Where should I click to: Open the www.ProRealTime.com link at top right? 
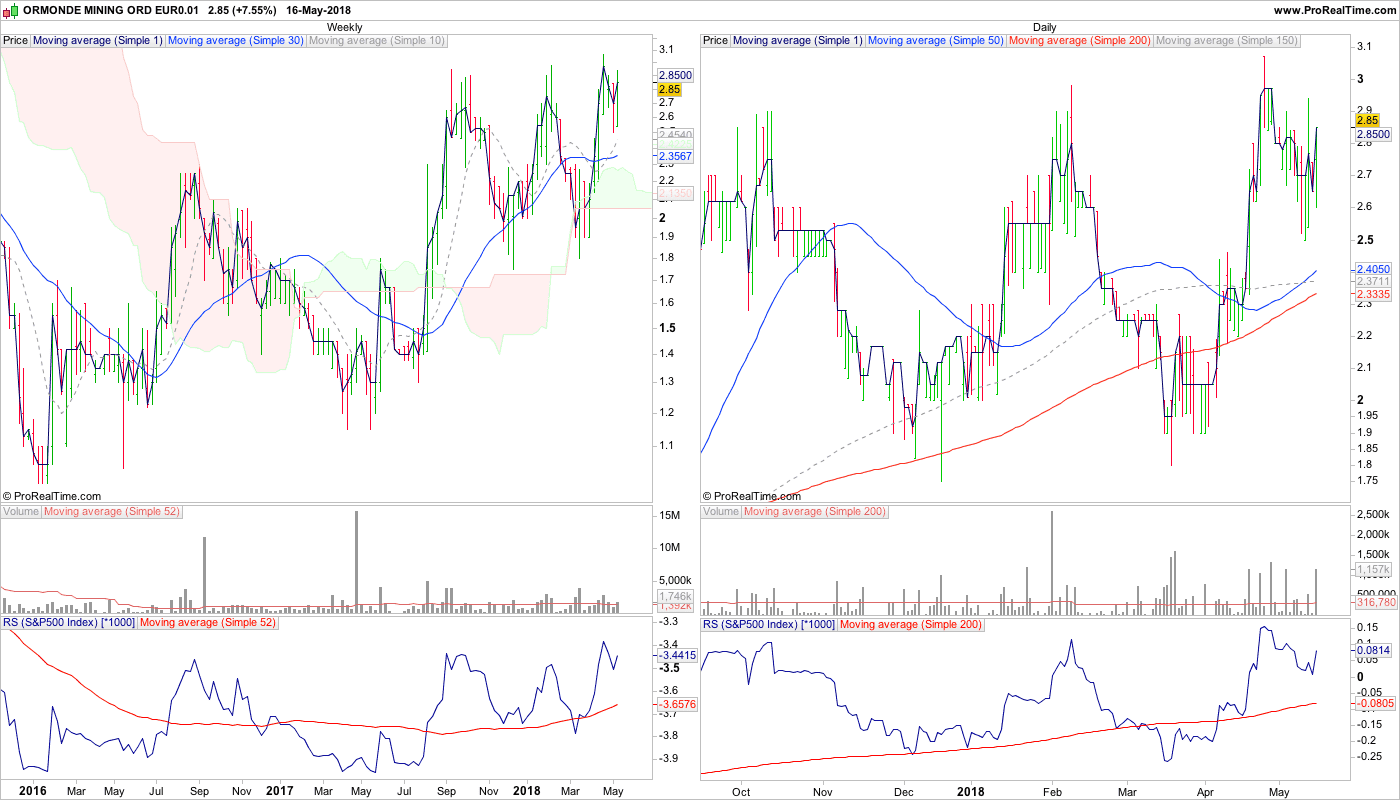coord(1335,10)
